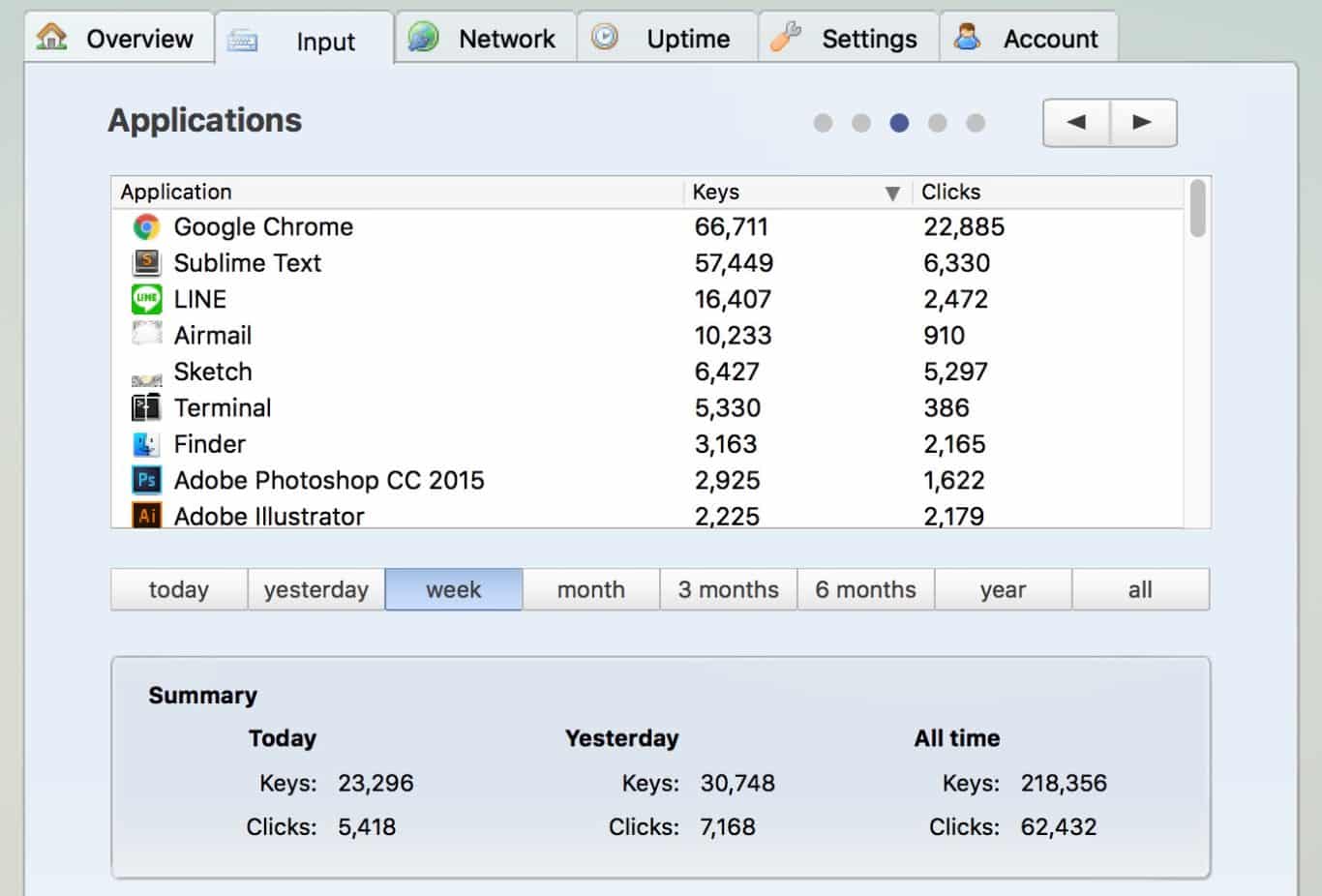Viewport: 1322px width, 896px height.
Task: Select the Sketch row name
Action: coord(213,372)
